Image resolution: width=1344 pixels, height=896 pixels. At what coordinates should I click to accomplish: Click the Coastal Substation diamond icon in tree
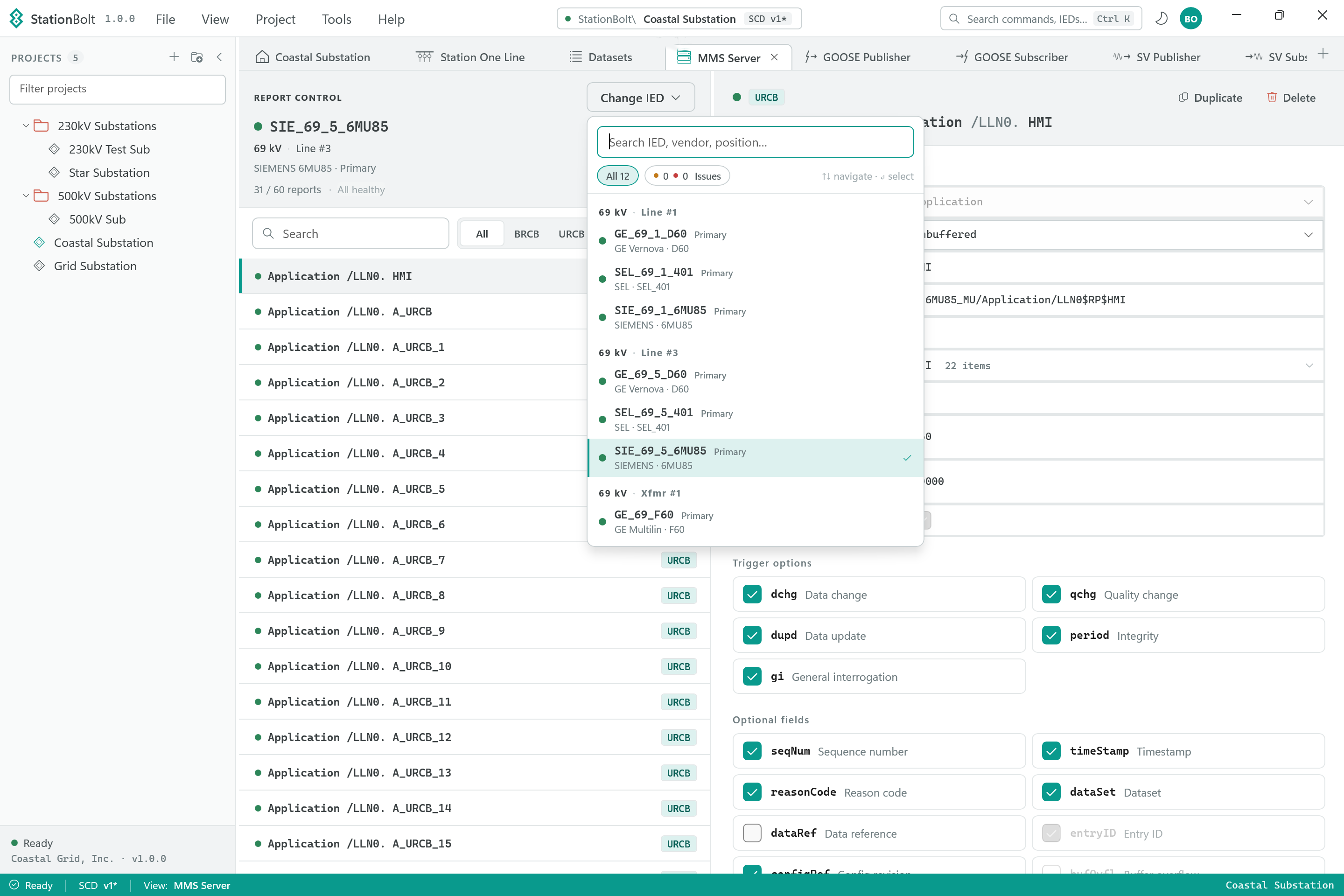click(x=39, y=242)
